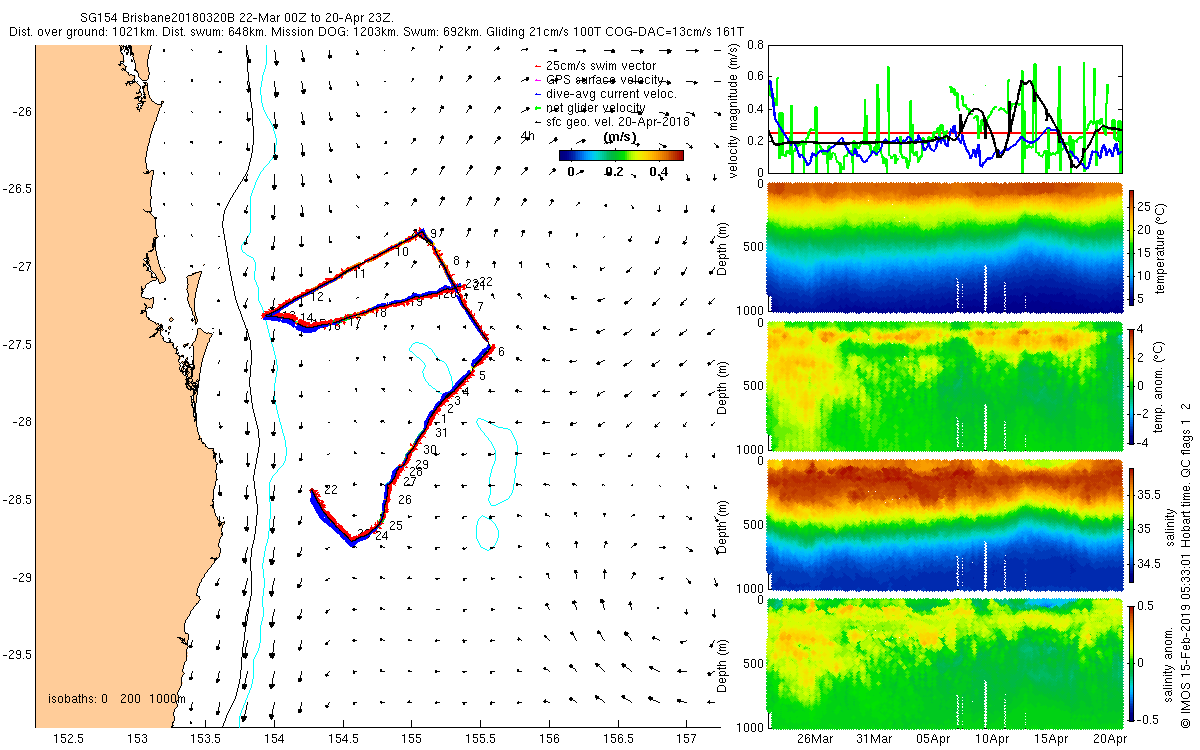Click the salinity colorbar

coord(1131,524)
